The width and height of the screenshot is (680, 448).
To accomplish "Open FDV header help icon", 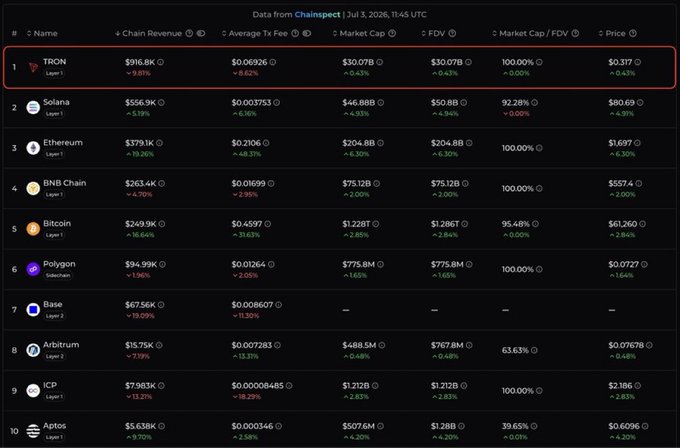I will pyautogui.click(x=452, y=33).
